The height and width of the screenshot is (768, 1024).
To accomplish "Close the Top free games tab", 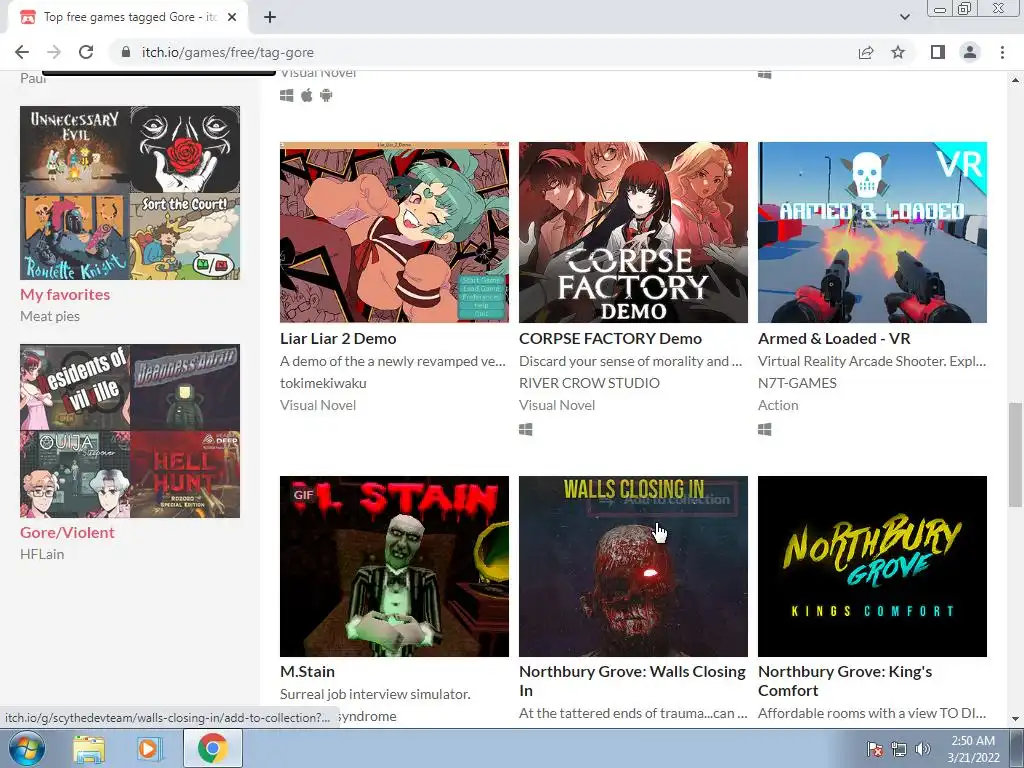I will [232, 17].
